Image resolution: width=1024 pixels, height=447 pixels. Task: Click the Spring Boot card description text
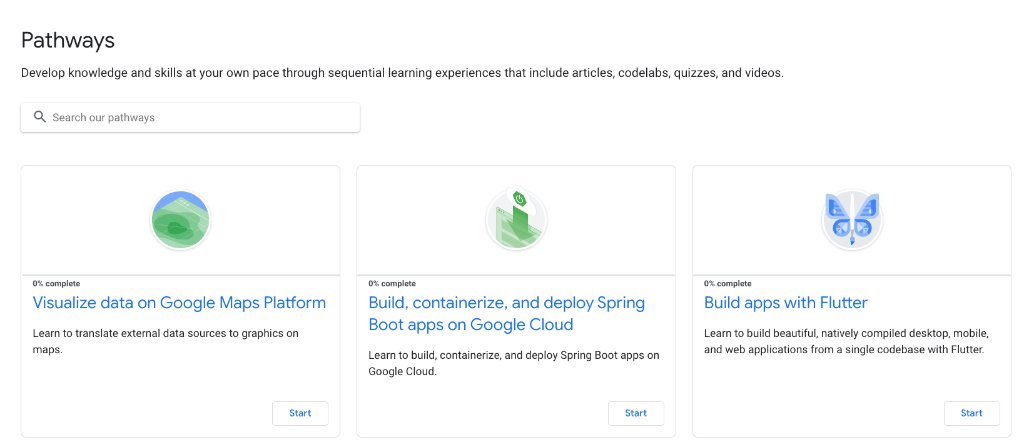pos(513,362)
